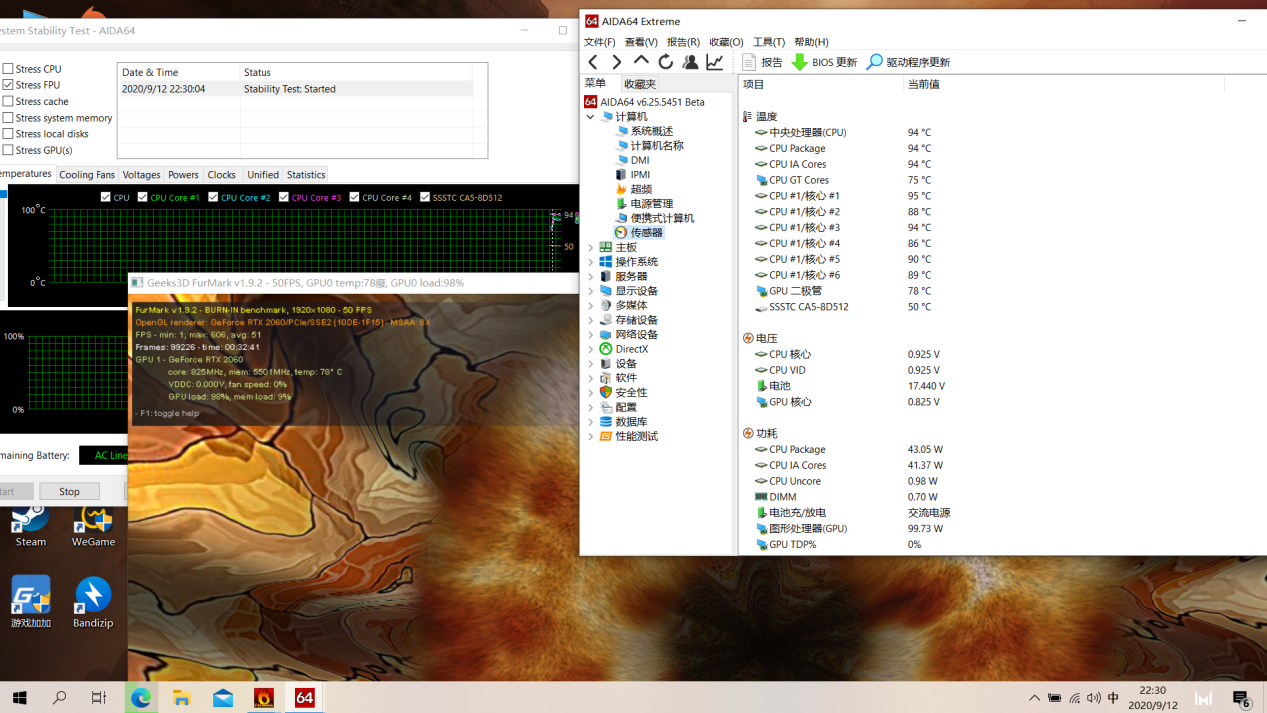The height and width of the screenshot is (713, 1267).
Task: Open Steam desktop shortcut
Action: (x=30, y=525)
